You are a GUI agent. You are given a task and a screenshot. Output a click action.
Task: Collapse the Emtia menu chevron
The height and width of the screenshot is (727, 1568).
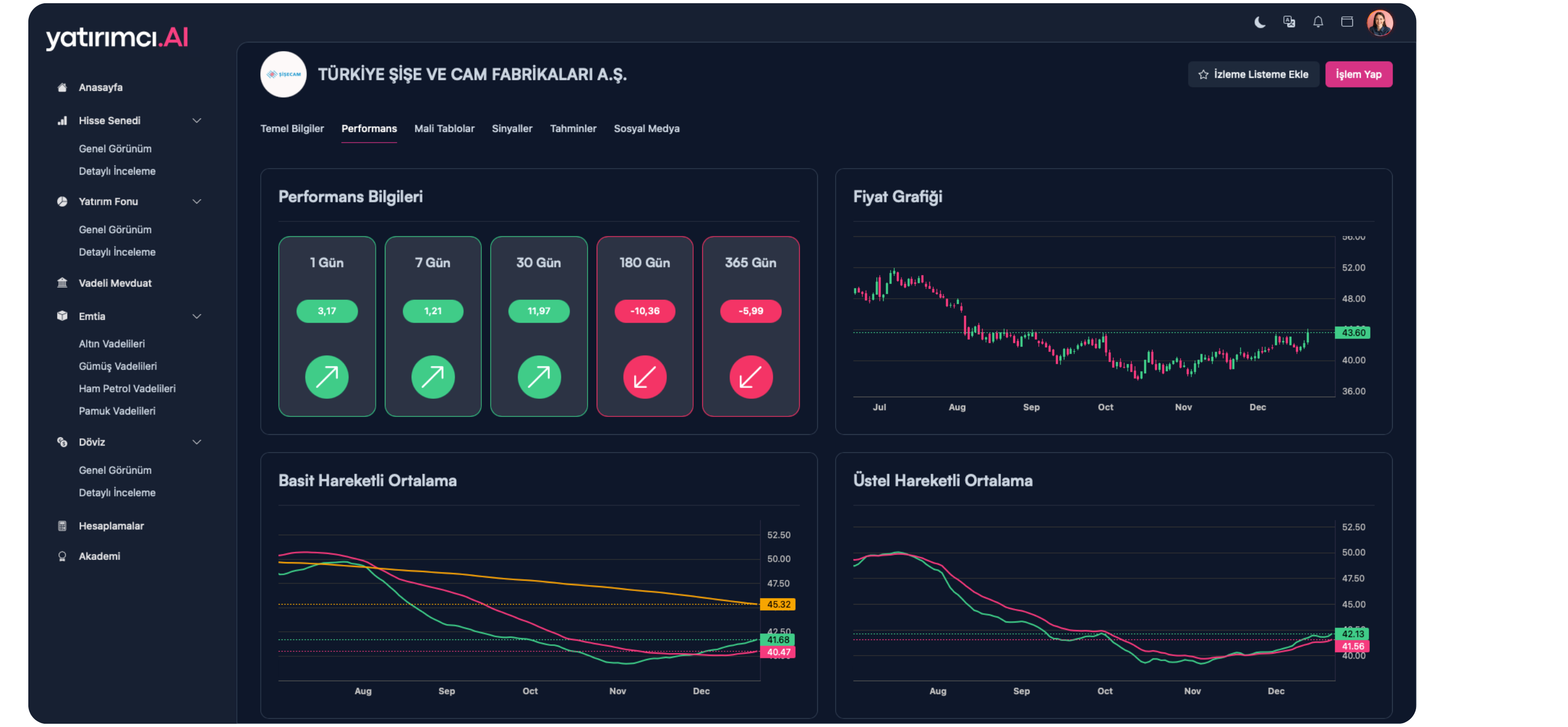[197, 316]
